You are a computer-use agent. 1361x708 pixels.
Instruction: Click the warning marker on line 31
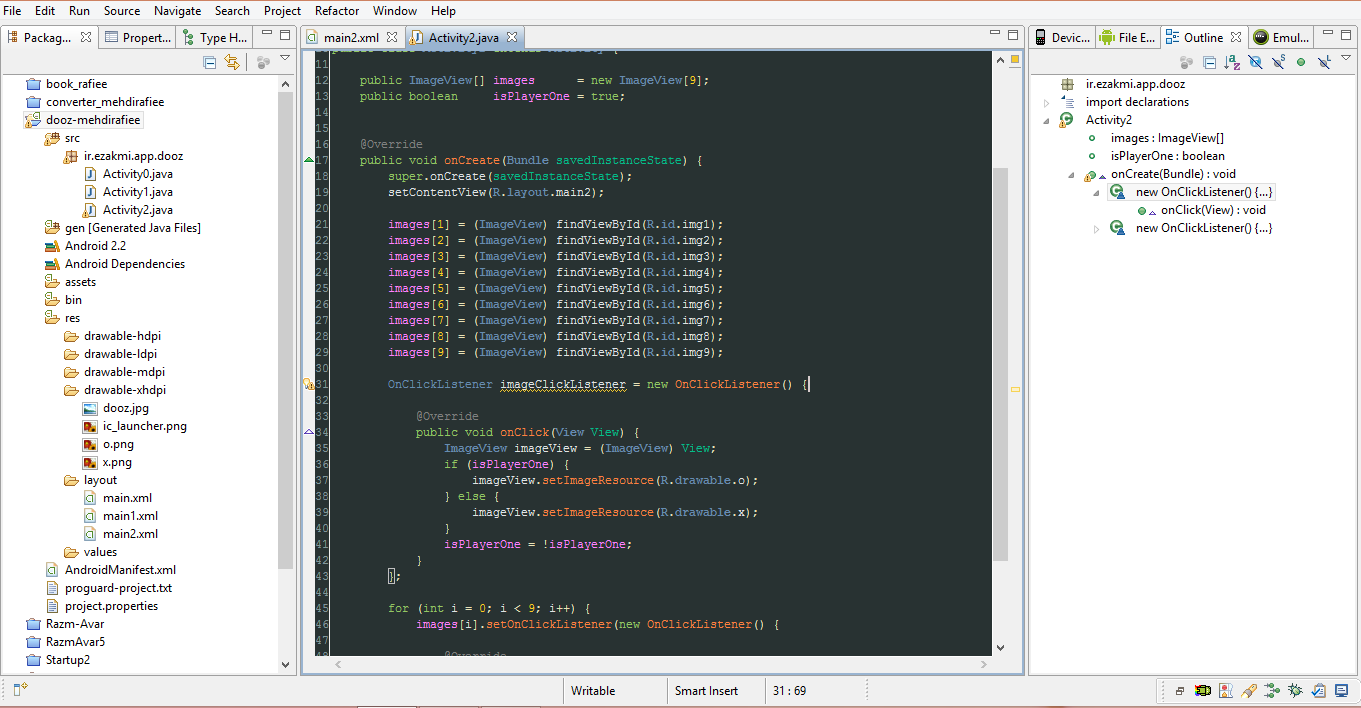[x=309, y=384]
